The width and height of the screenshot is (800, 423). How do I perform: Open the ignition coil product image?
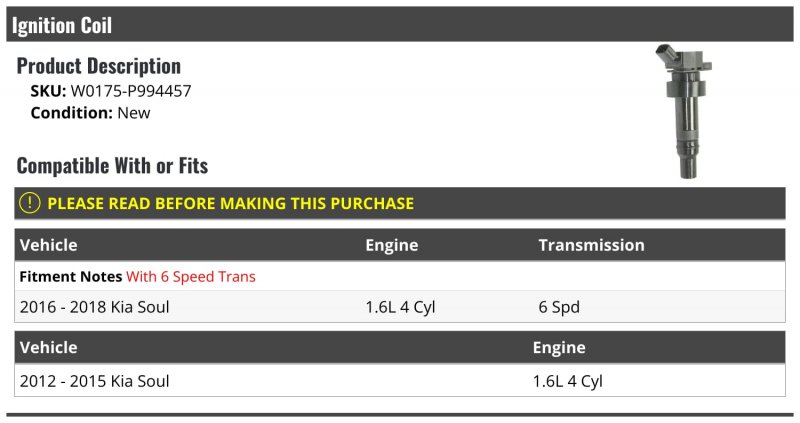(x=684, y=112)
